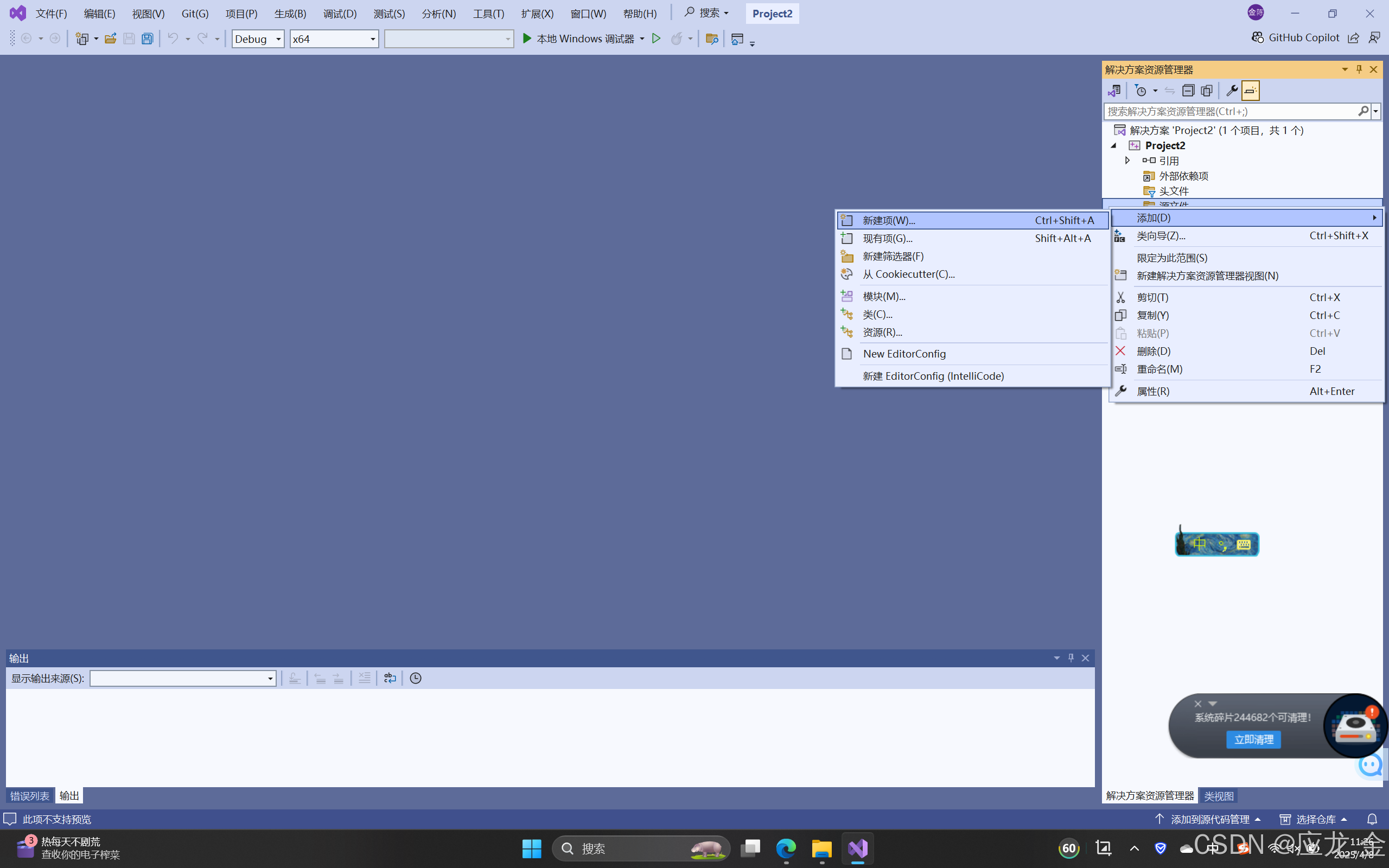Viewport: 1389px width, 868px height.
Task: Select the 预览选定项 highlighted icon
Action: [x=1250, y=90]
